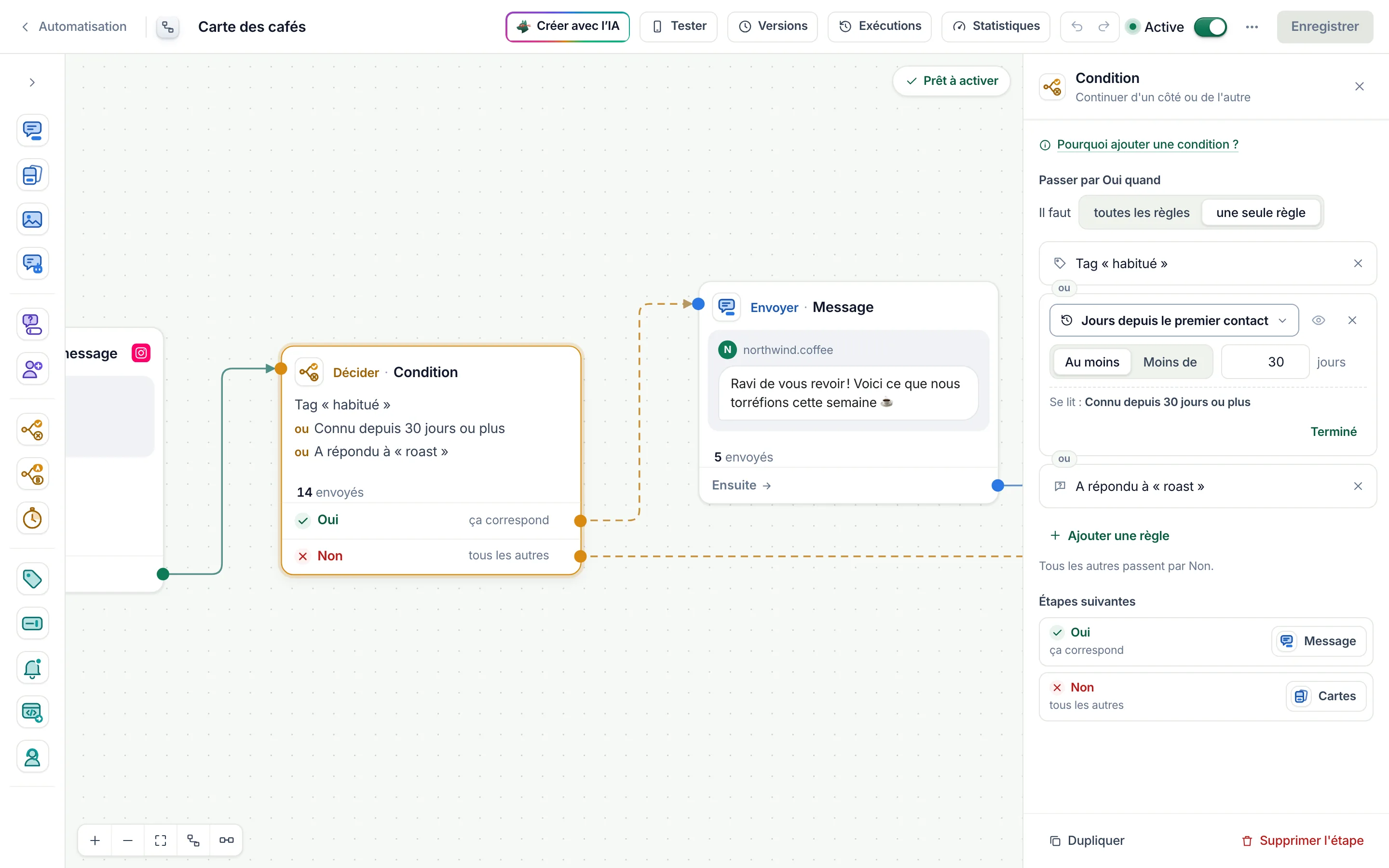Open the more options menu

1252,27
